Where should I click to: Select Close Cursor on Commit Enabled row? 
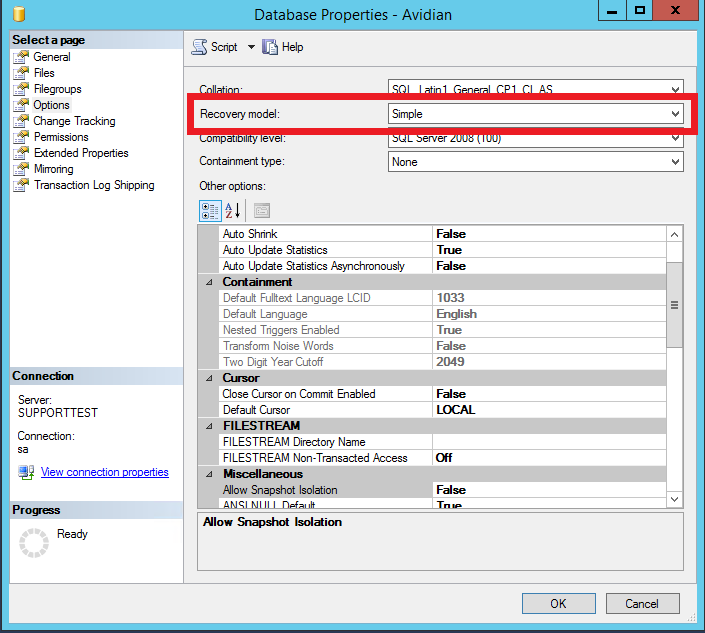[443, 394]
